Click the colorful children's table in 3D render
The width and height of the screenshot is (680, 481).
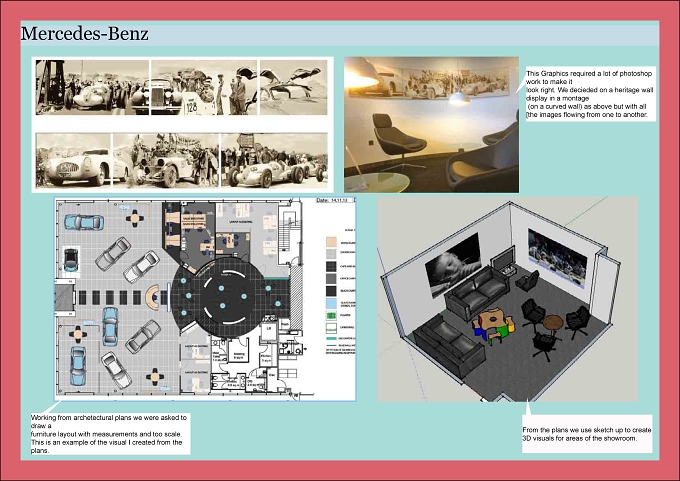pyautogui.click(x=493, y=326)
